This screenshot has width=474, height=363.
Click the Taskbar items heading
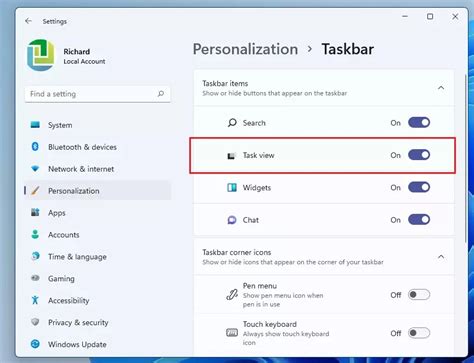[225, 83]
